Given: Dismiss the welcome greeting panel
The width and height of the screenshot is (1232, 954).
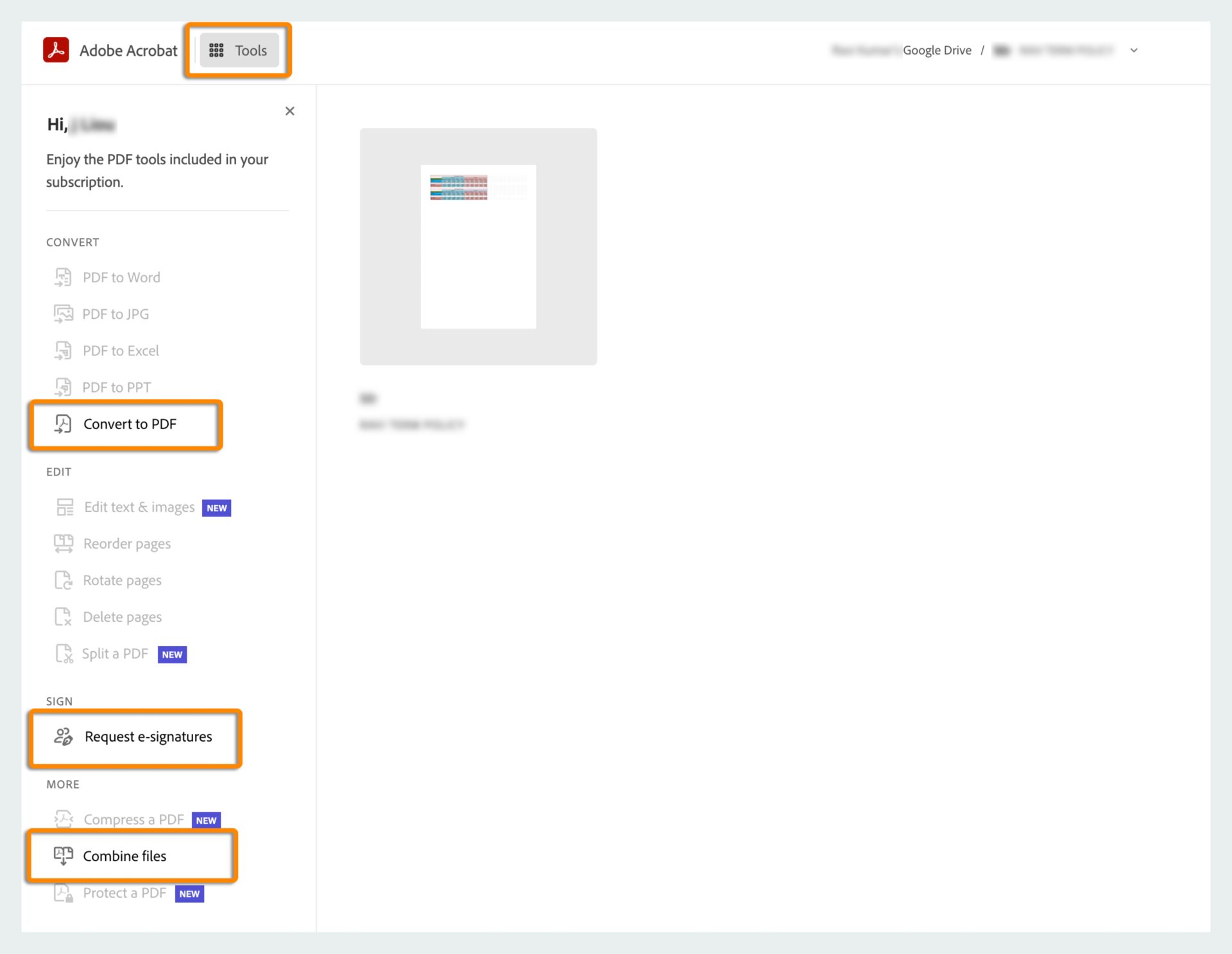Looking at the screenshot, I should click(290, 111).
